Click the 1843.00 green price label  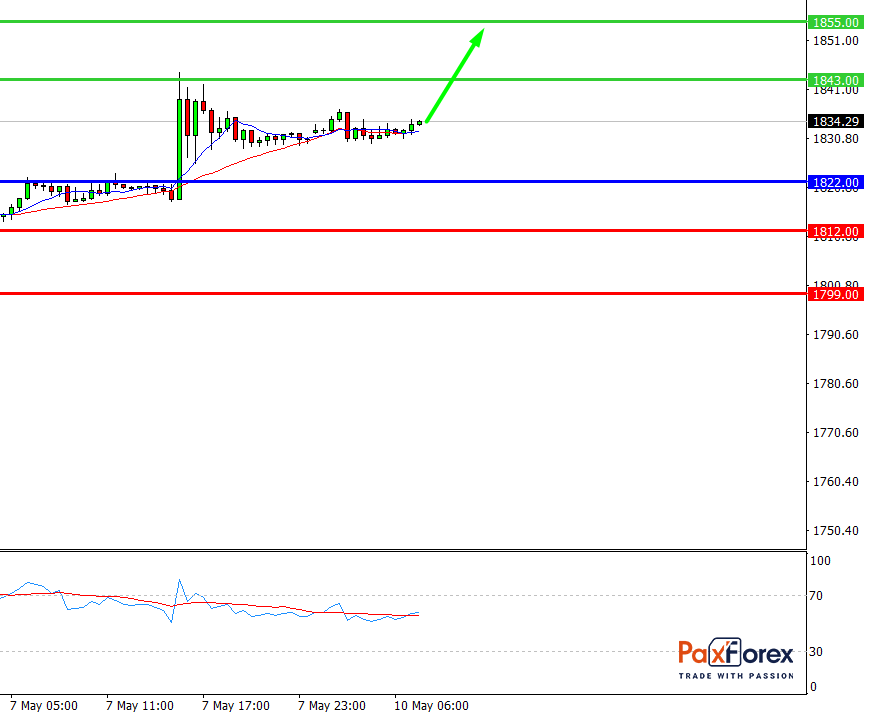pos(836,80)
